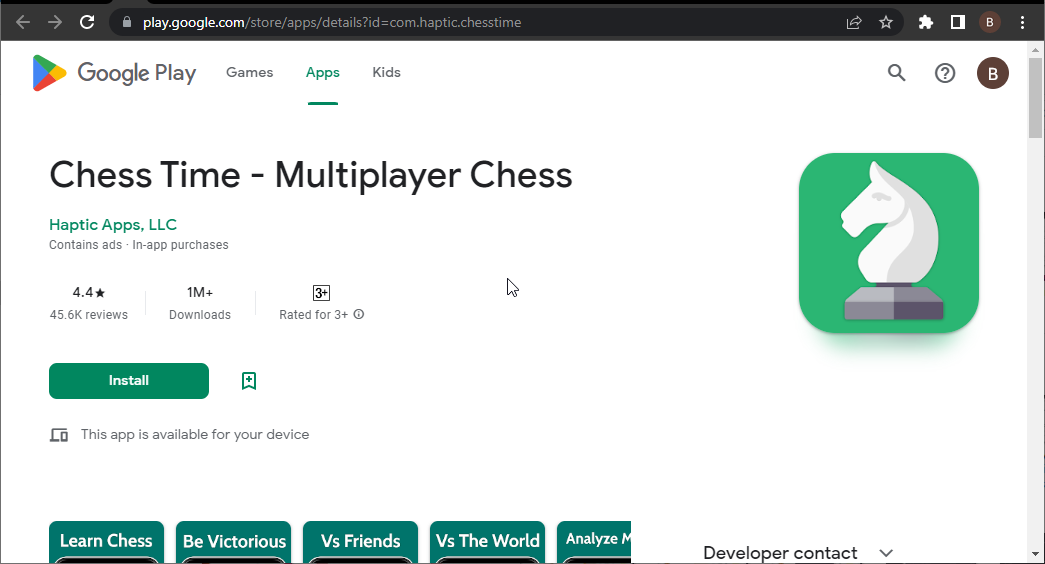1045x564 pixels.
Task: Open the Analyze screenshot thumbnail
Action: point(594,542)
